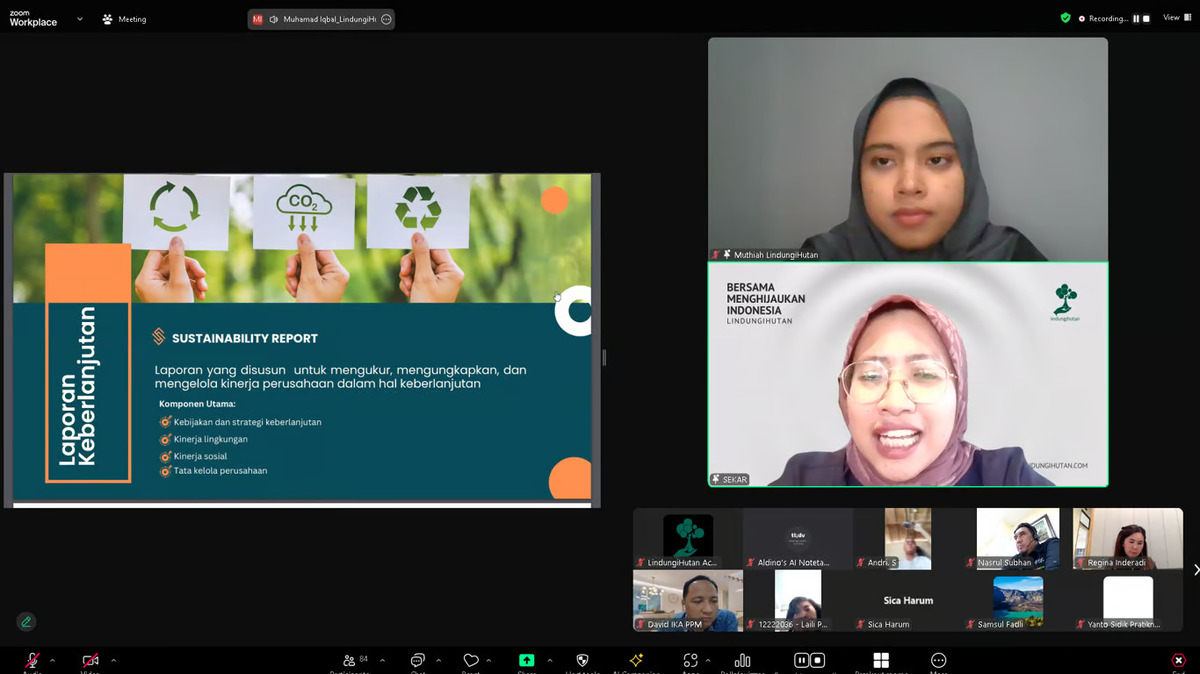
Task: Click the green Share screen icon
Action: (x=526, y=660)
